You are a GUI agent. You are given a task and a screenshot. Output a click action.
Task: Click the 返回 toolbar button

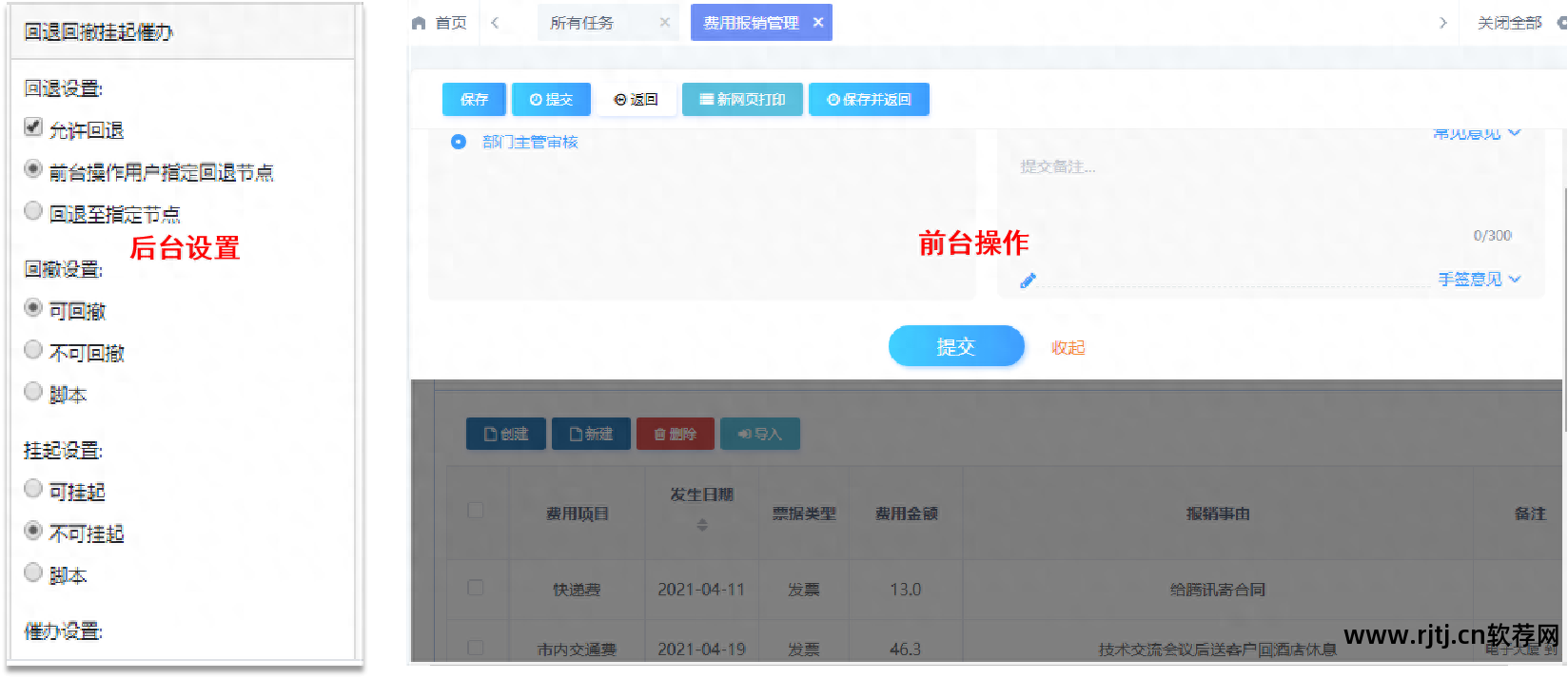point(637,100)
